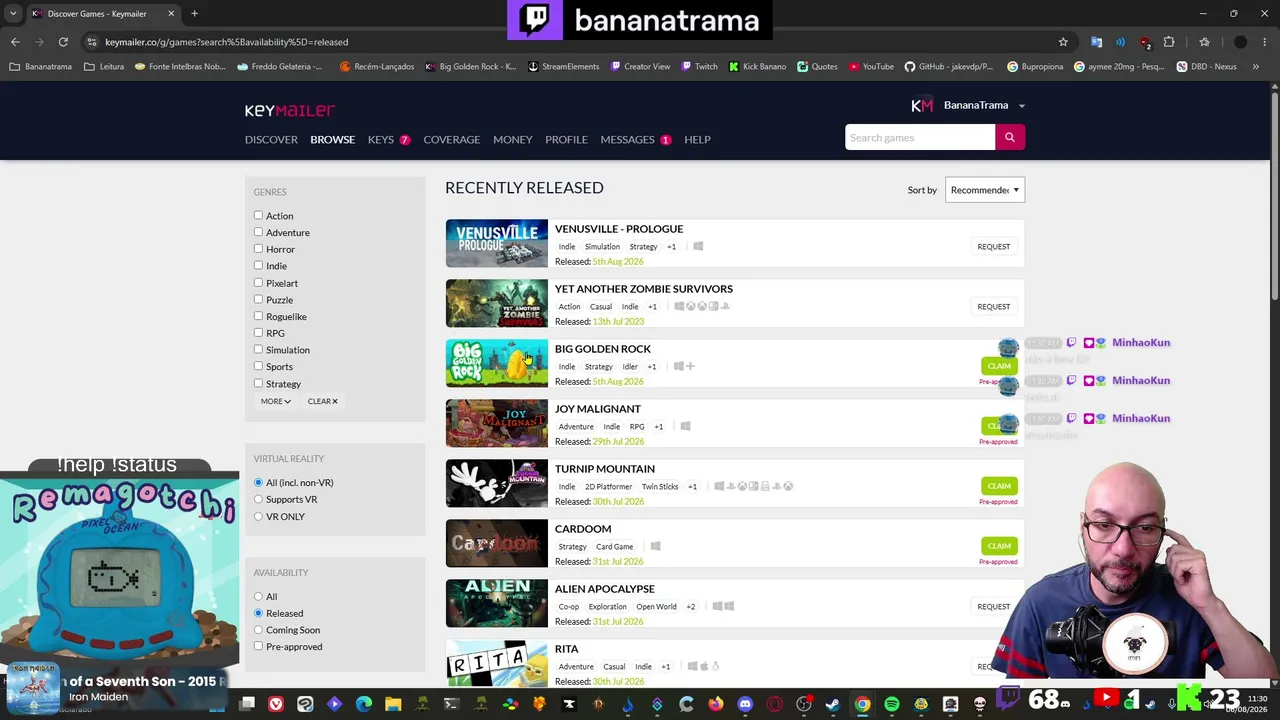The height and width of the screenshot is (720, 1280).
Task: Open the PROFILE page
Action: click(x=566, y=139)
